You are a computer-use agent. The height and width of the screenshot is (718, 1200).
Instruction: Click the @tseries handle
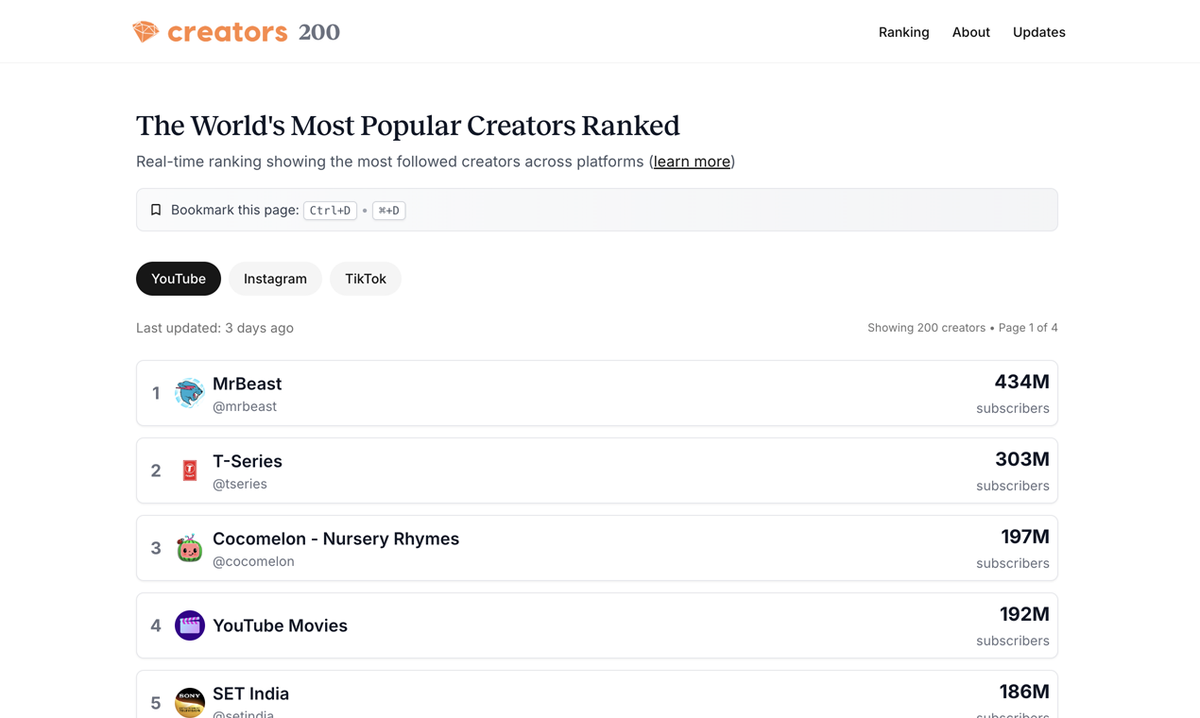tap(240, 483)
